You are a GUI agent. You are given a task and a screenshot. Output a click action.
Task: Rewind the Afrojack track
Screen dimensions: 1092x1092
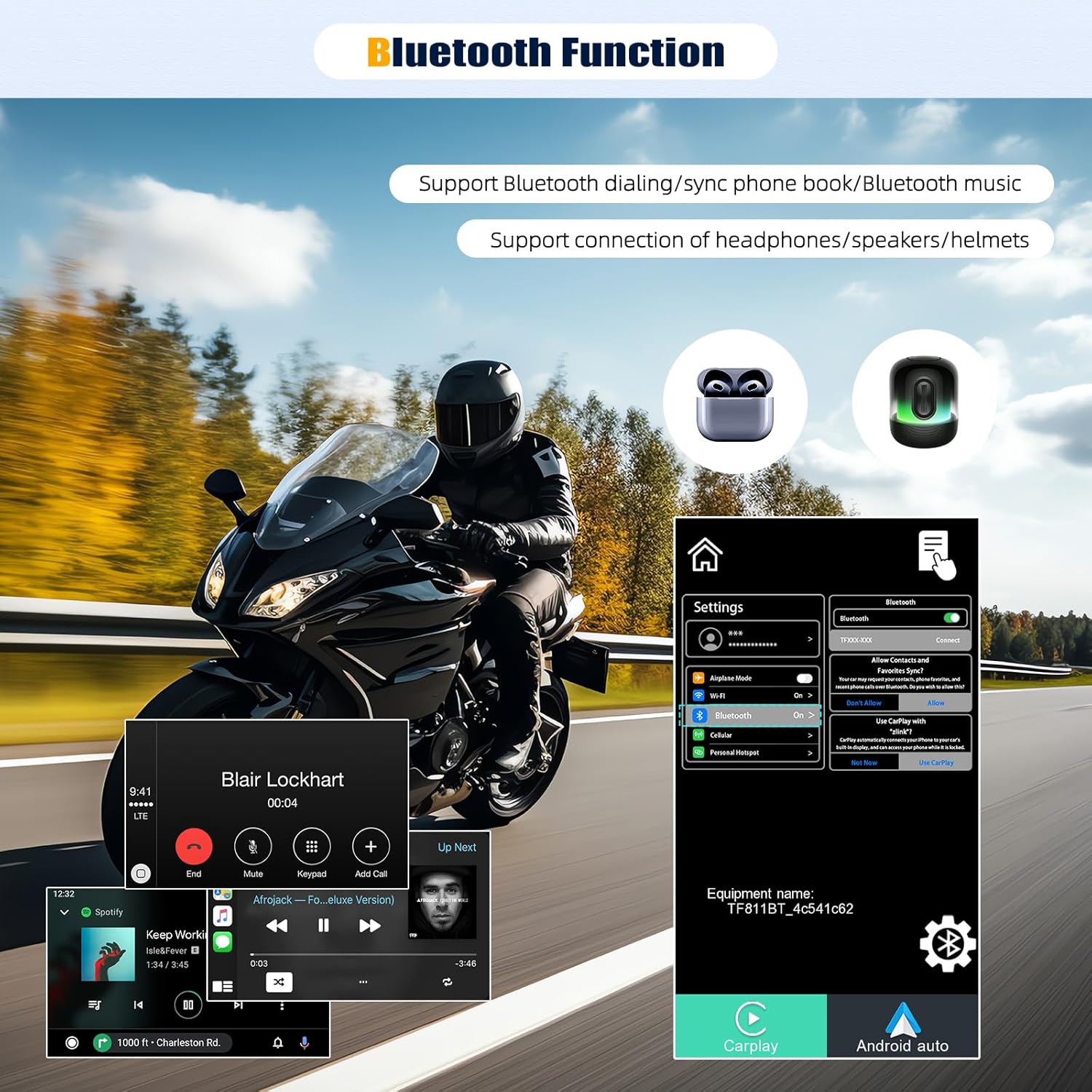[277, 925]
